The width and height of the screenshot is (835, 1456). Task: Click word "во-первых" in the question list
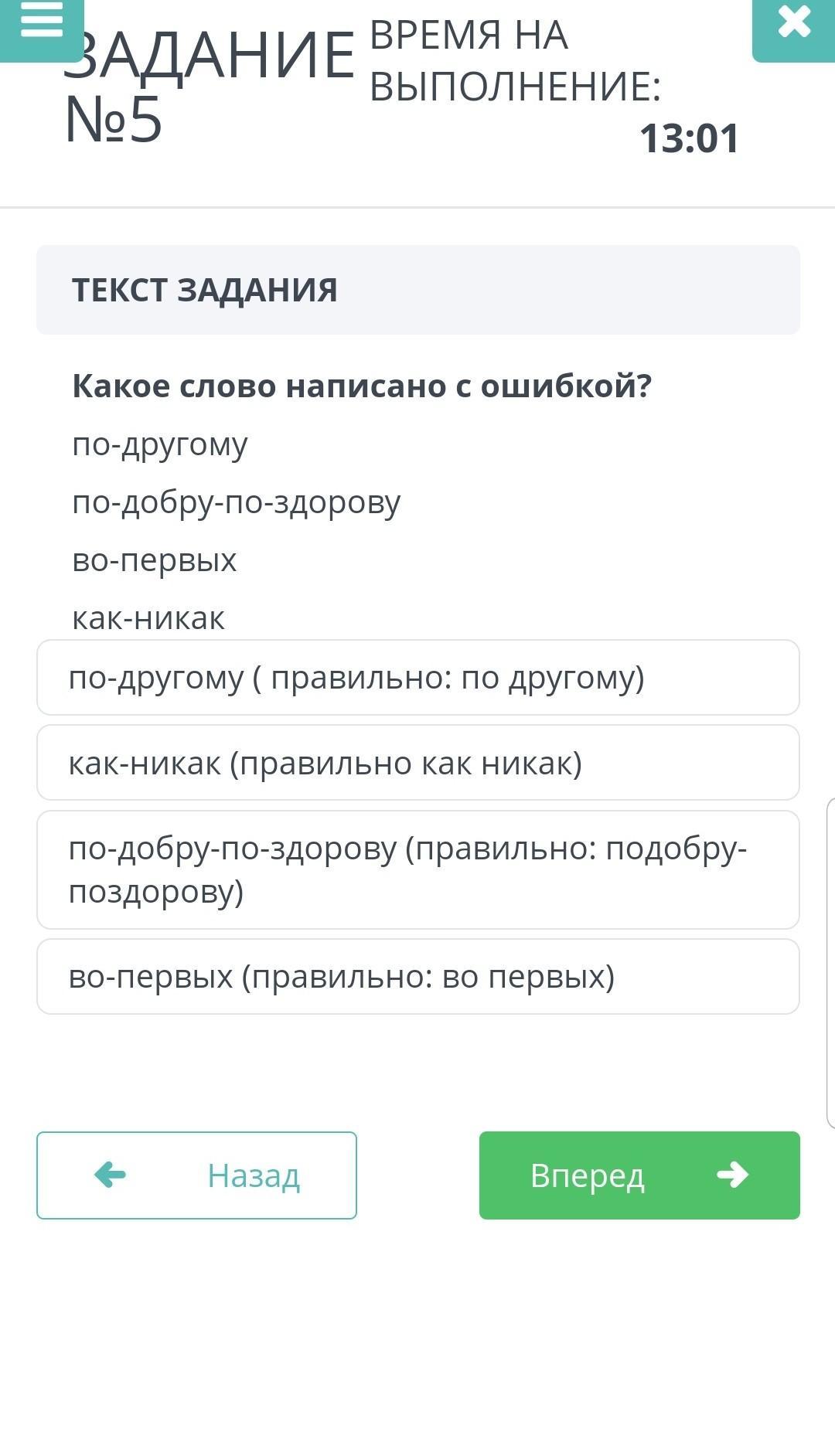[155, 560]
